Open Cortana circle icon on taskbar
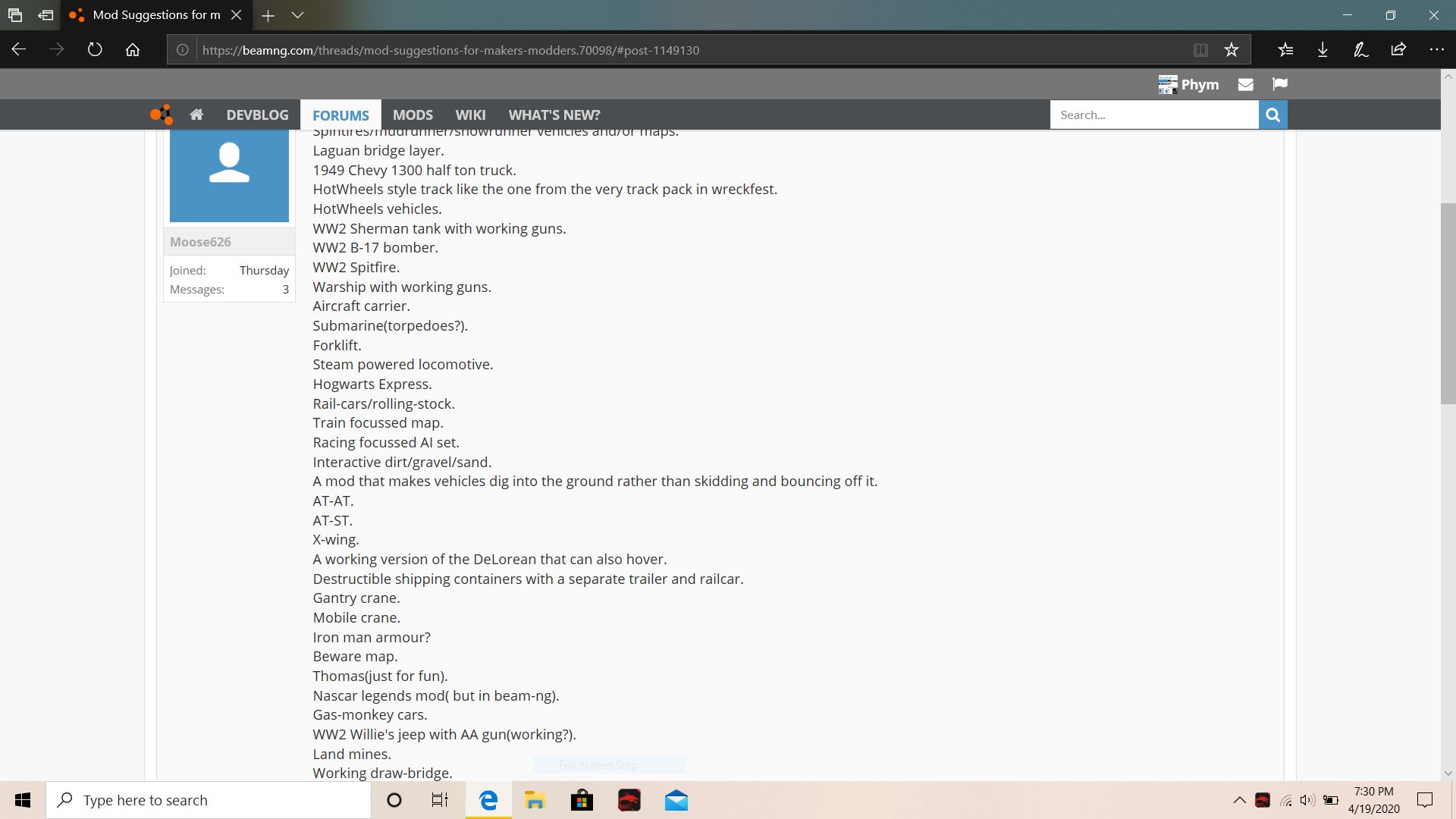The image size is (1456, 819). [x=394, y=800]
